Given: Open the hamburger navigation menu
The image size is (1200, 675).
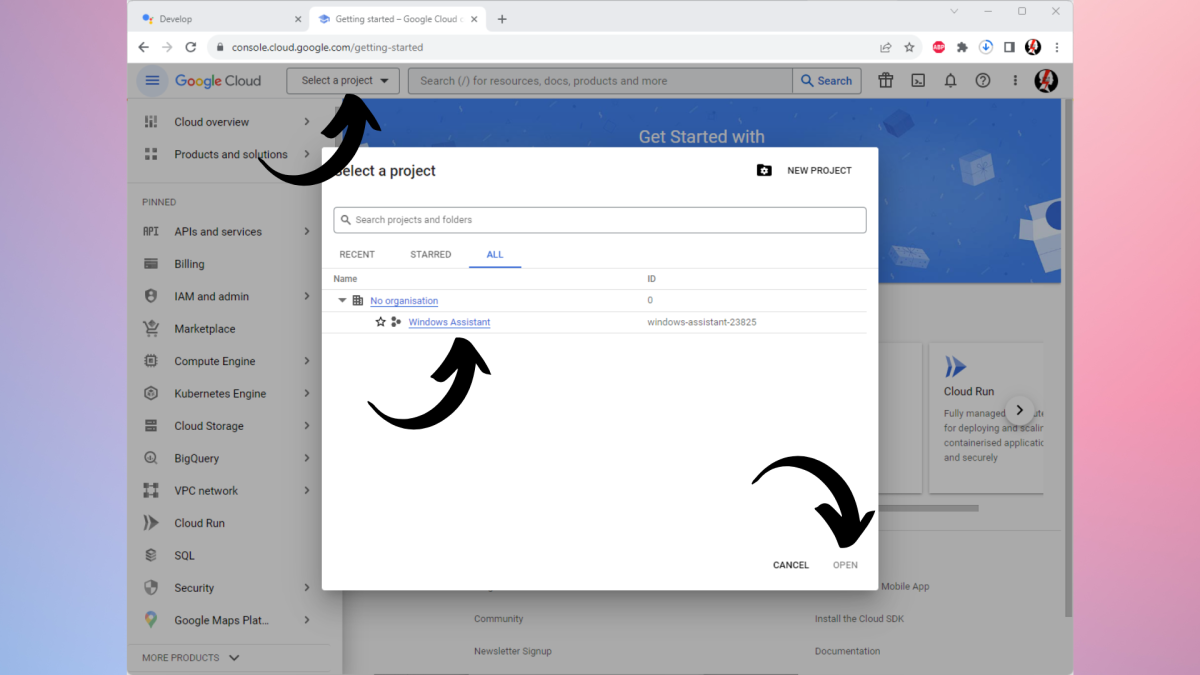Looking at the screenshot, I should pos(152,81).
